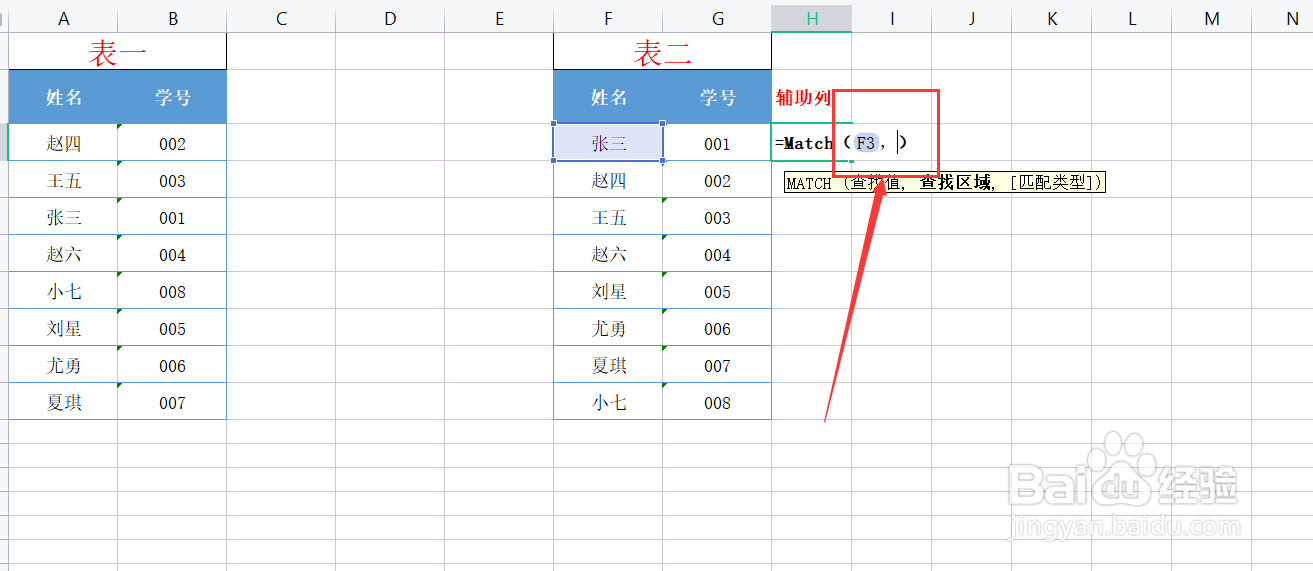The width and height of the screenshot is (1313, 571).
Task: Select cell 赵四 in table two
Action: [x=608, y=180]
